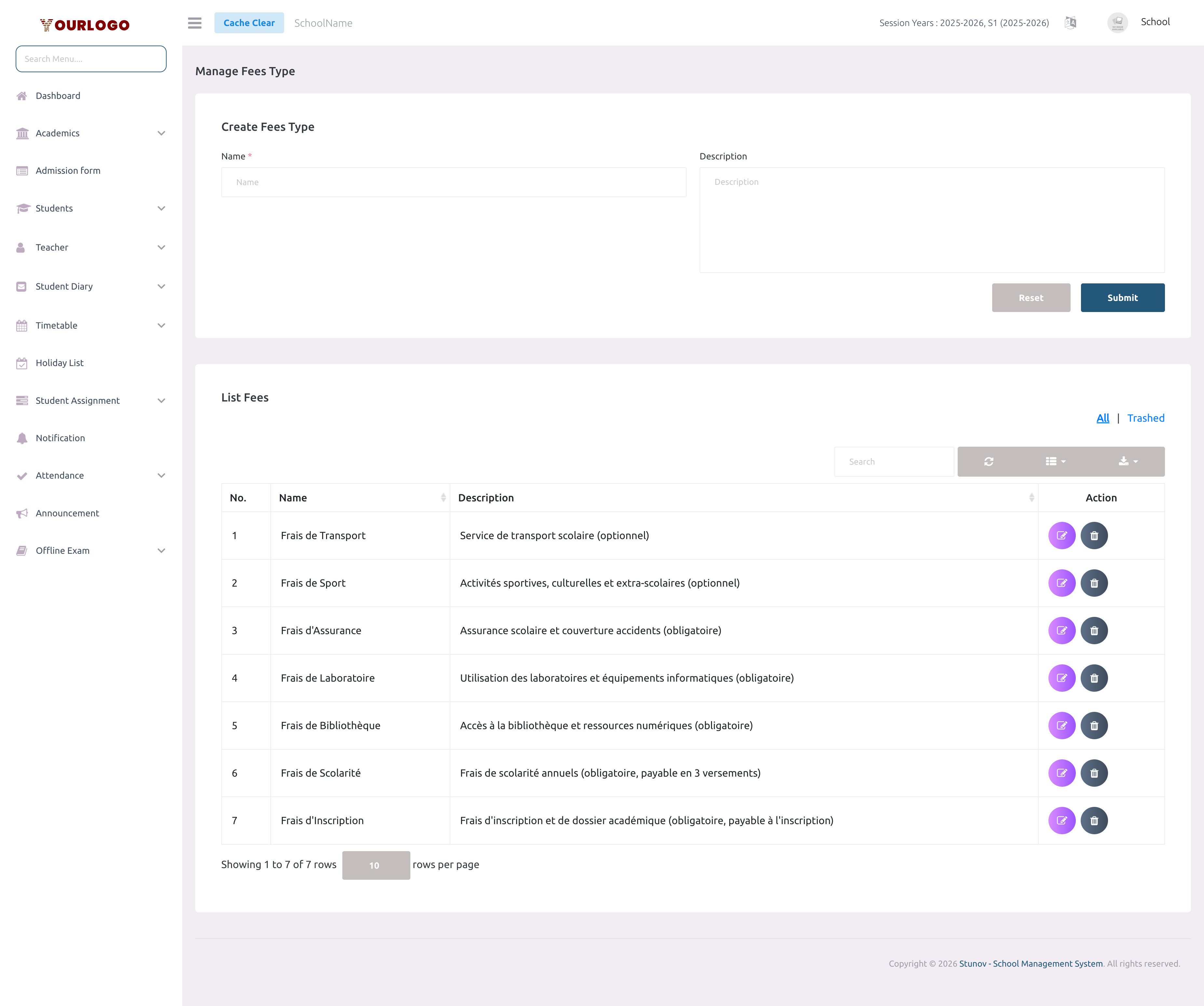
Task: Open the Admission form menu item
Action: (68, 170)
